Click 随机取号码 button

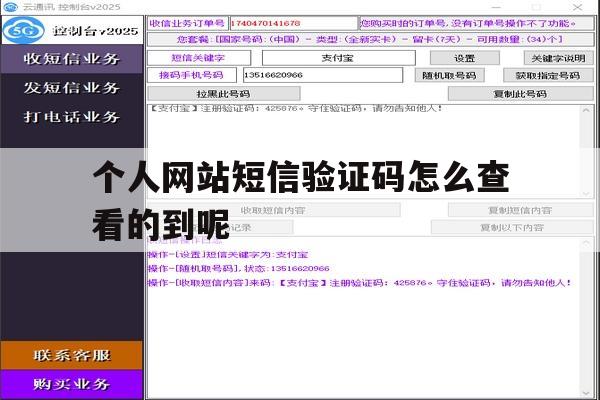tap(449, 75)
